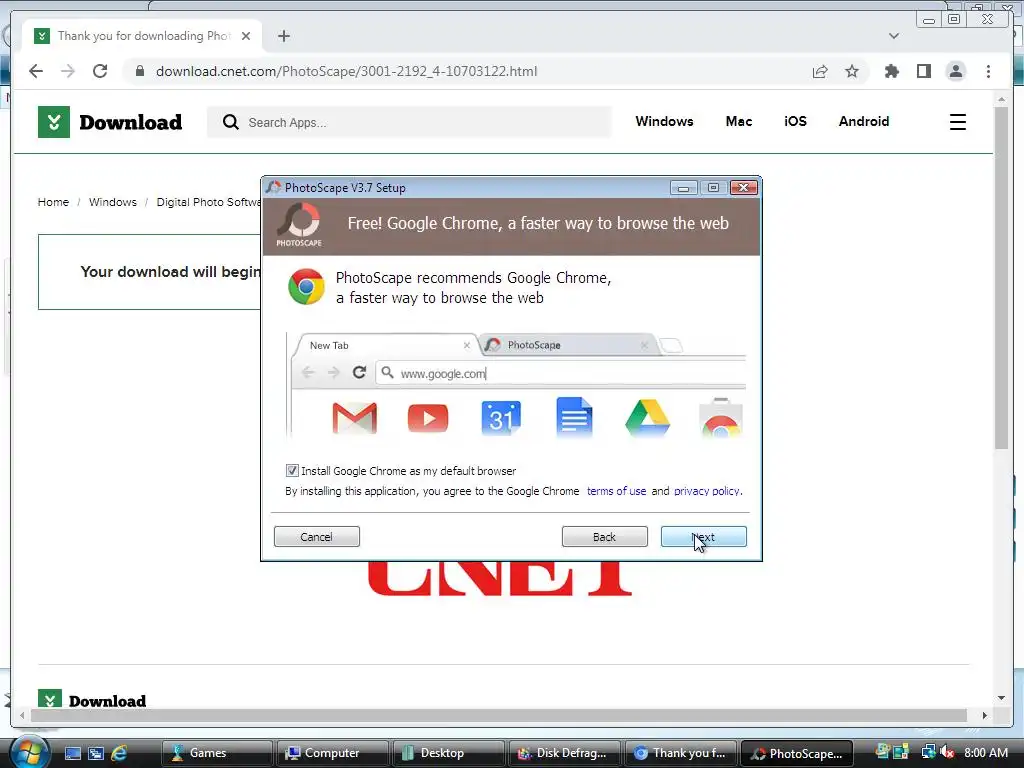Image resolution: width=1024 pixels, height=768 pixels.
Task: Click the horizontal scrollbar thumb
Action: click(x=498, y=715)
